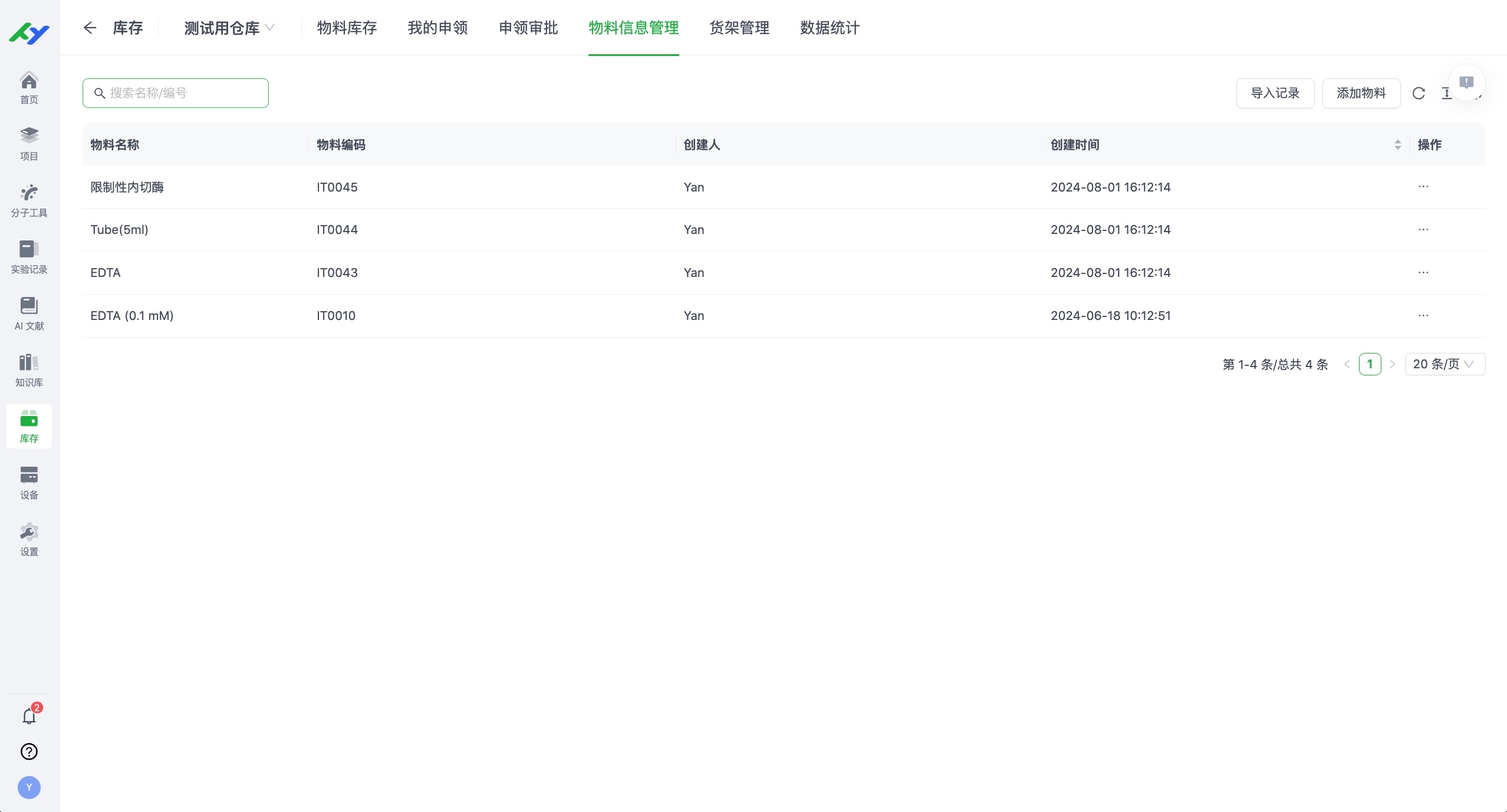Refresh the material list table
1507x812 pixels.
tap(1418, 93)
